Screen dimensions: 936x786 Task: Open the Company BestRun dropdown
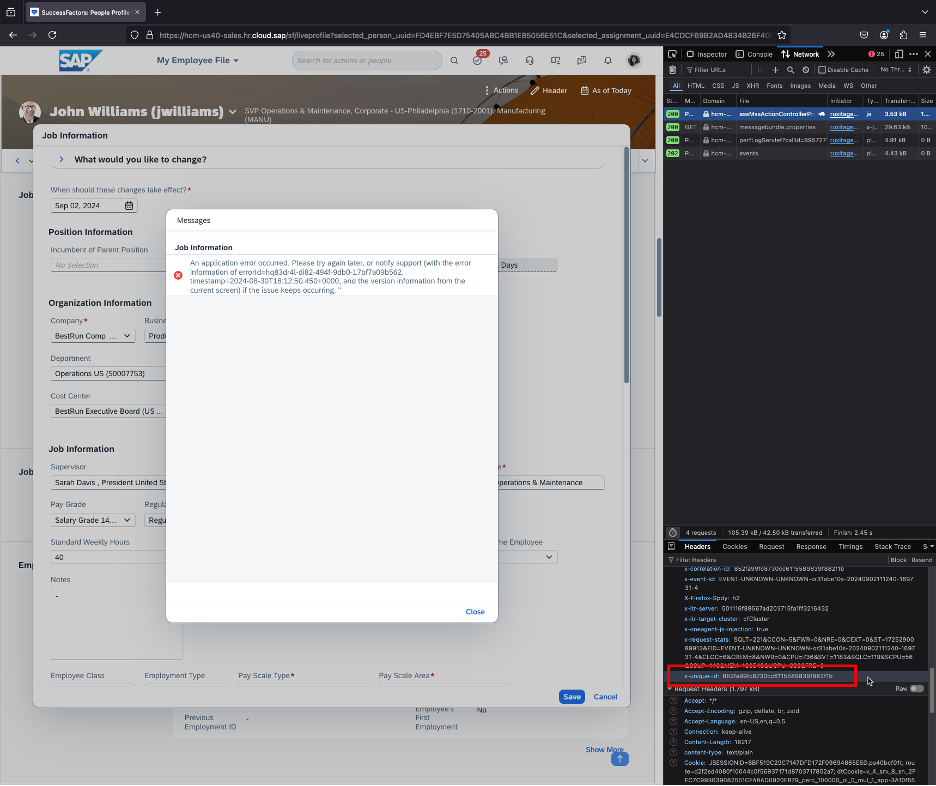pos(93,336)
